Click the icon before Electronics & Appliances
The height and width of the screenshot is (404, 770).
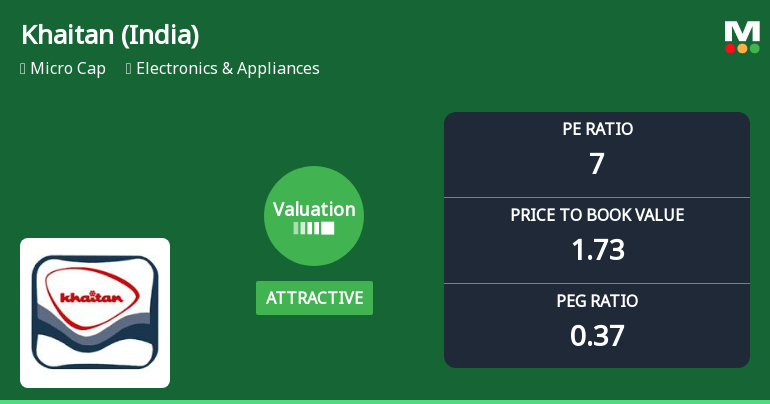point(129,69)
